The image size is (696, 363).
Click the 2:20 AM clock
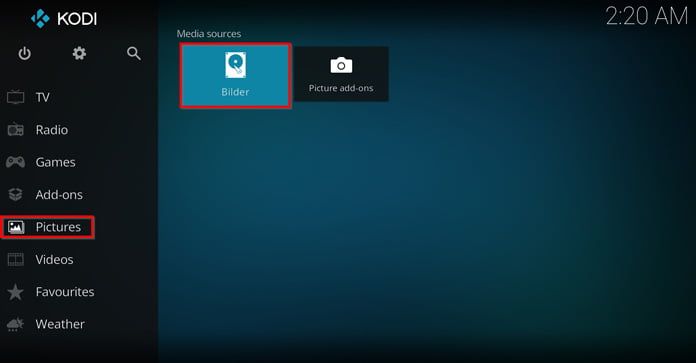pyautogui.click(x=647, y=16)
